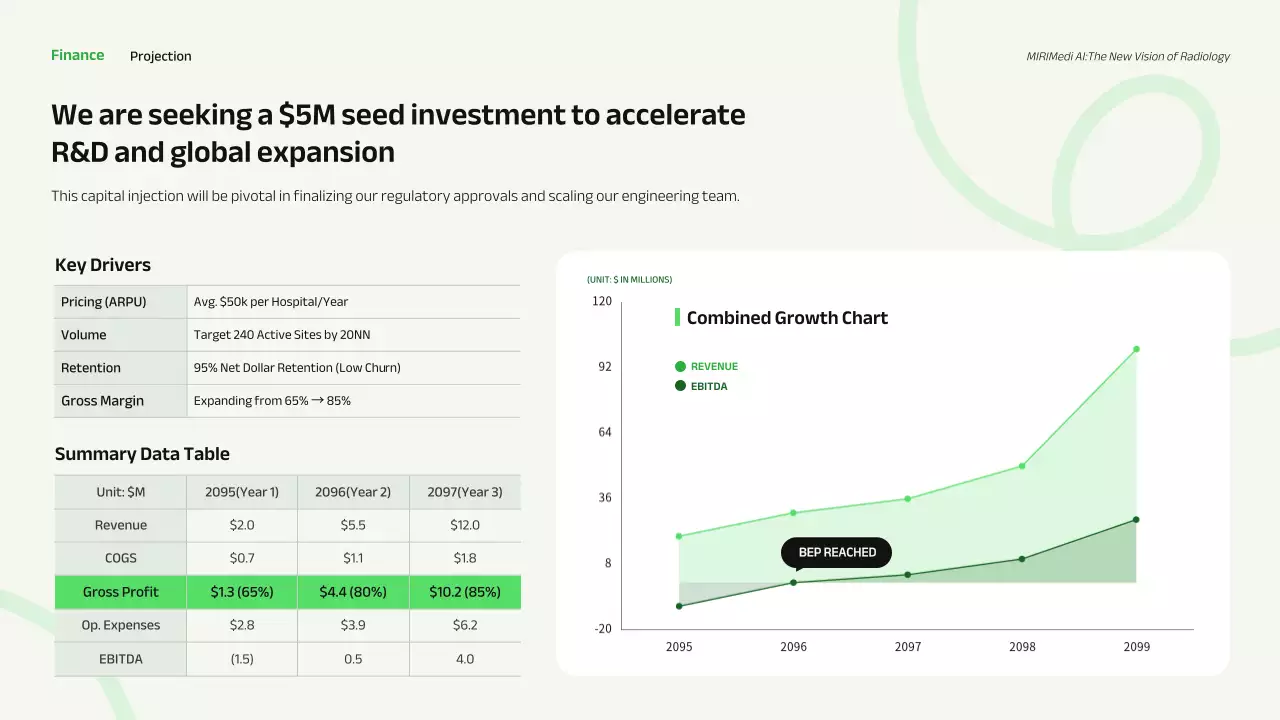Click the Summary Data Table heading
Viewport: 1280px width, 720px height.
pos(142,454)
